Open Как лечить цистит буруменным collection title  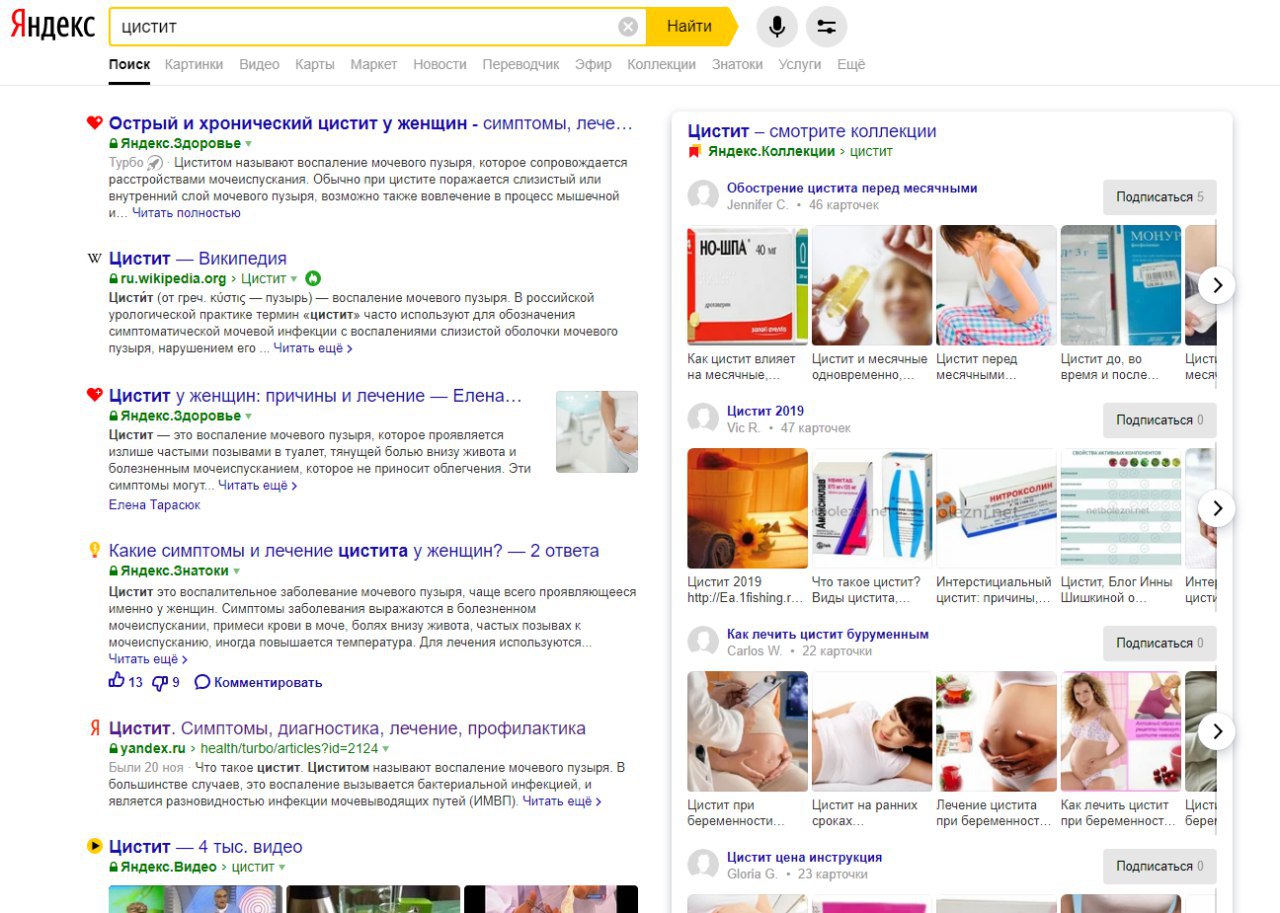[828, 634]
